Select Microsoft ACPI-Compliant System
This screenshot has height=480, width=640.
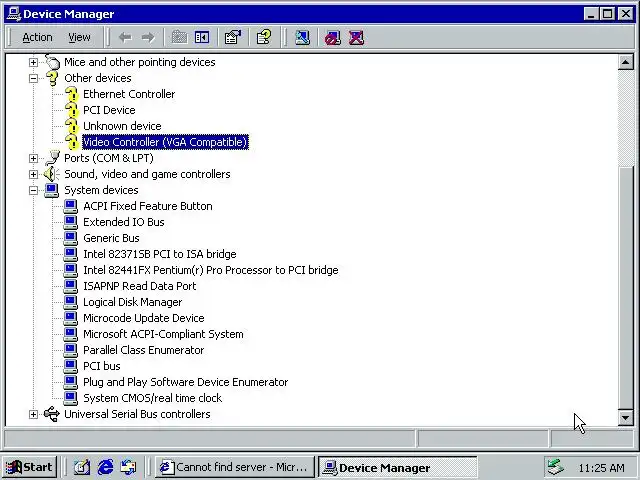point(163,334)
